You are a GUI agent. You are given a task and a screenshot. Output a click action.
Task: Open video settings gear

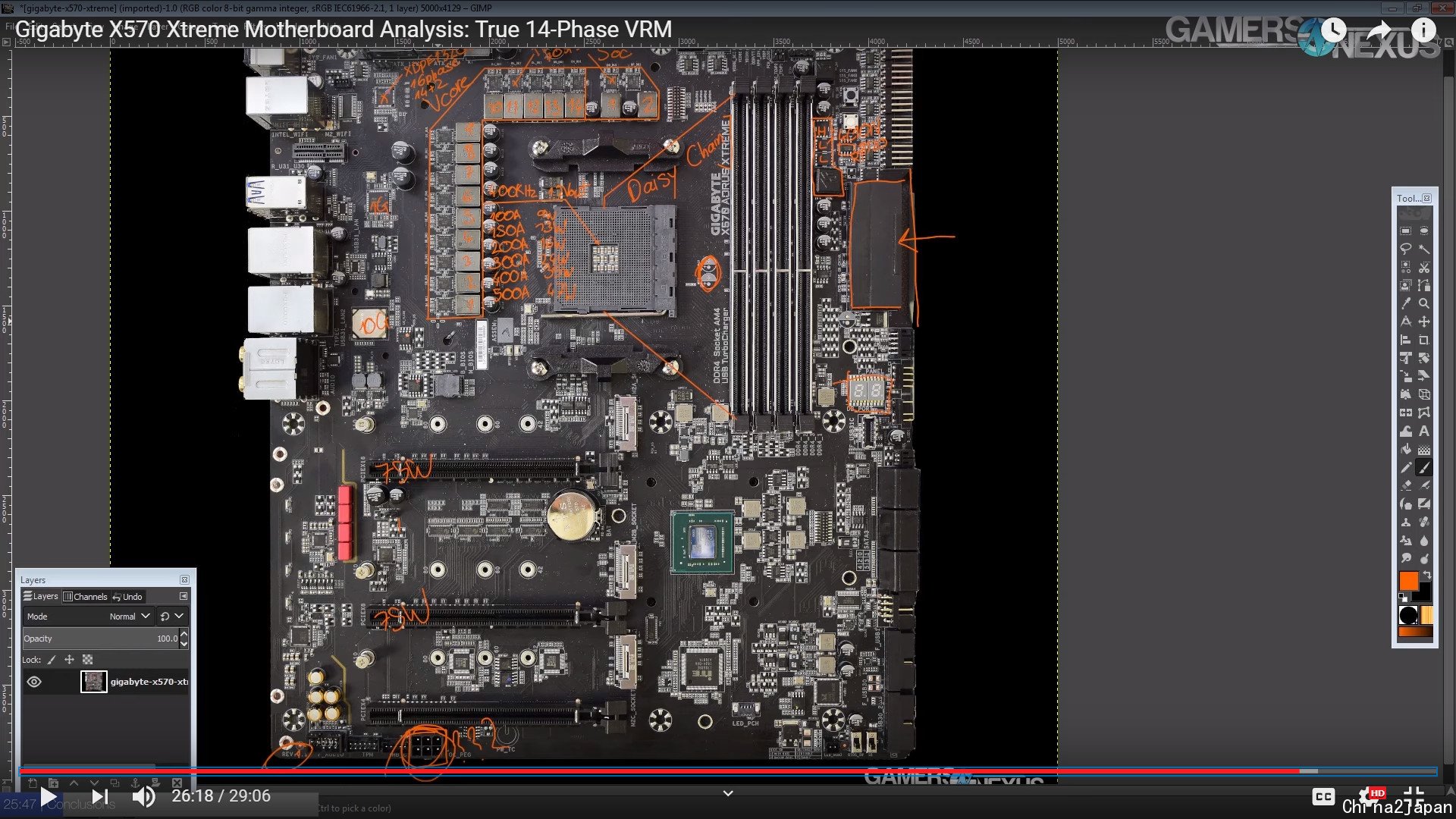[1369, 796]
